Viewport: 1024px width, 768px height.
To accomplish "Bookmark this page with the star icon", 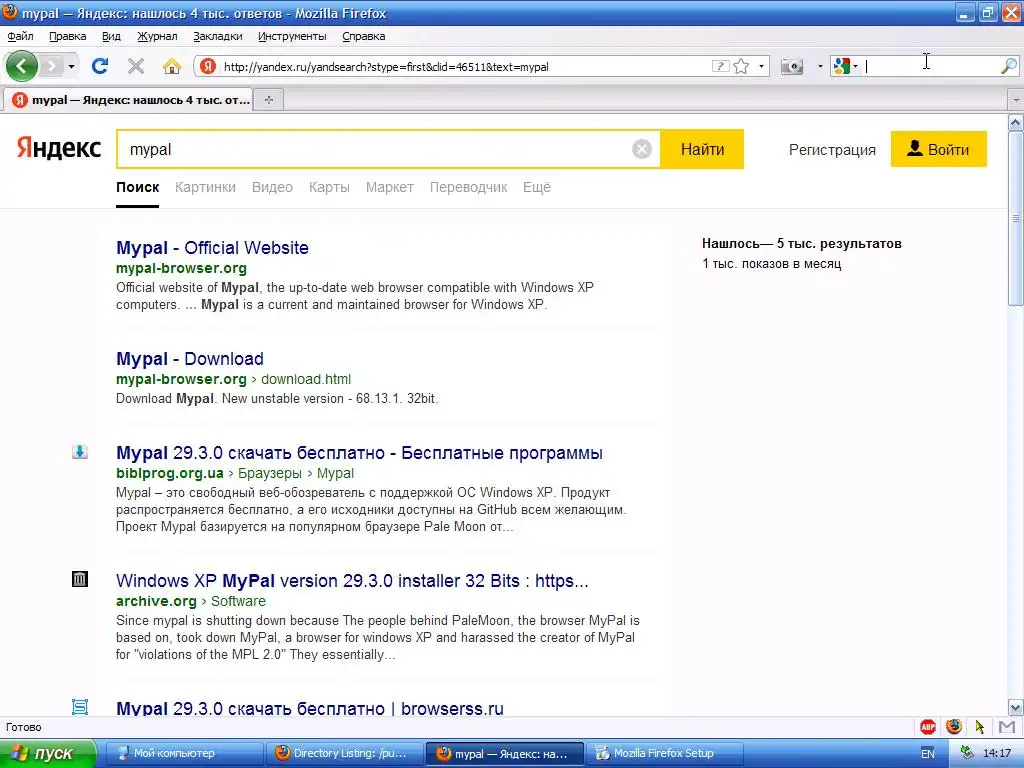I will point(741,66).
